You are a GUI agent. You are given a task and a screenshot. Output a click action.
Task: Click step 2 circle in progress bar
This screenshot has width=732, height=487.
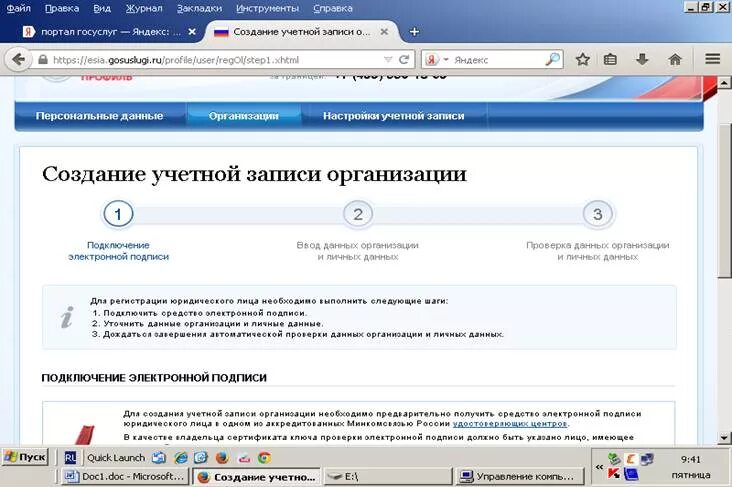[x=358, y=214]
